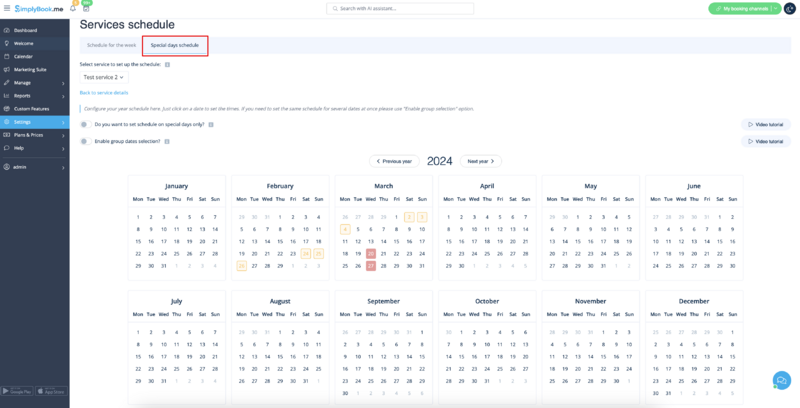800x408 pixels.
Task: Click the Calendar sidebar icon
Action: [7, 57]
